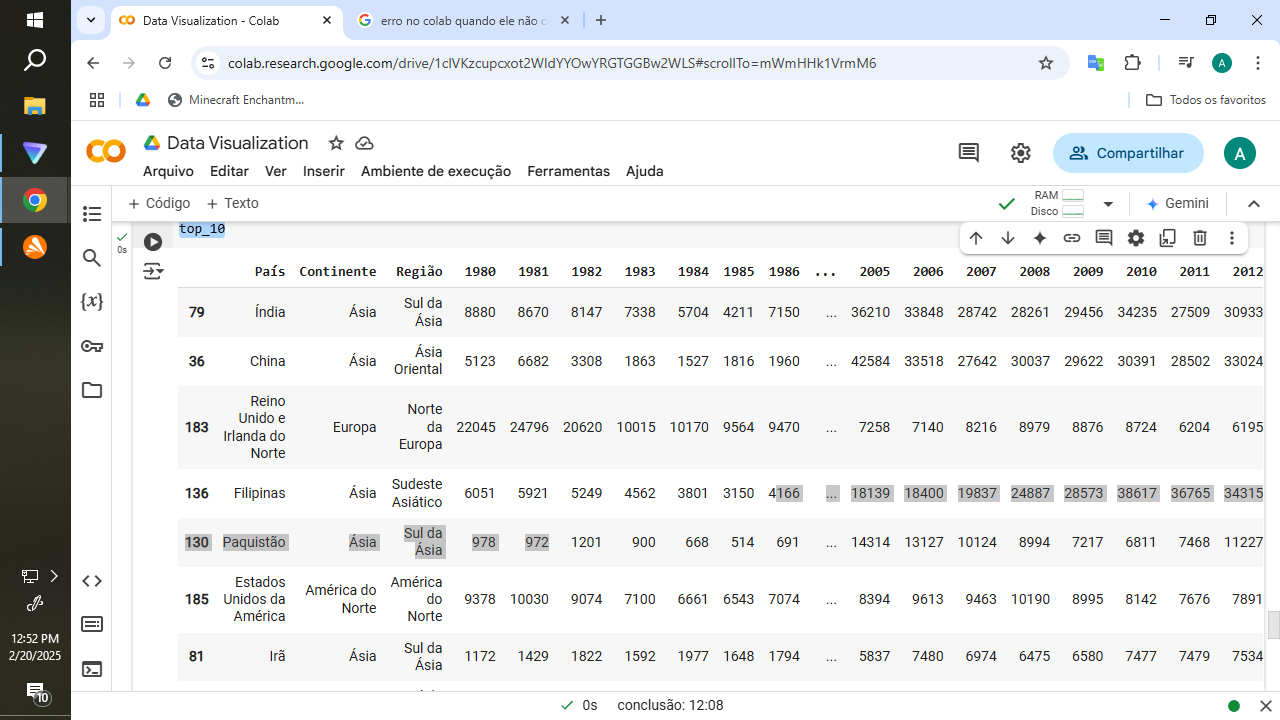Close the bottom status bar
Screen dimensions: 1280x720
(1265, 705)
